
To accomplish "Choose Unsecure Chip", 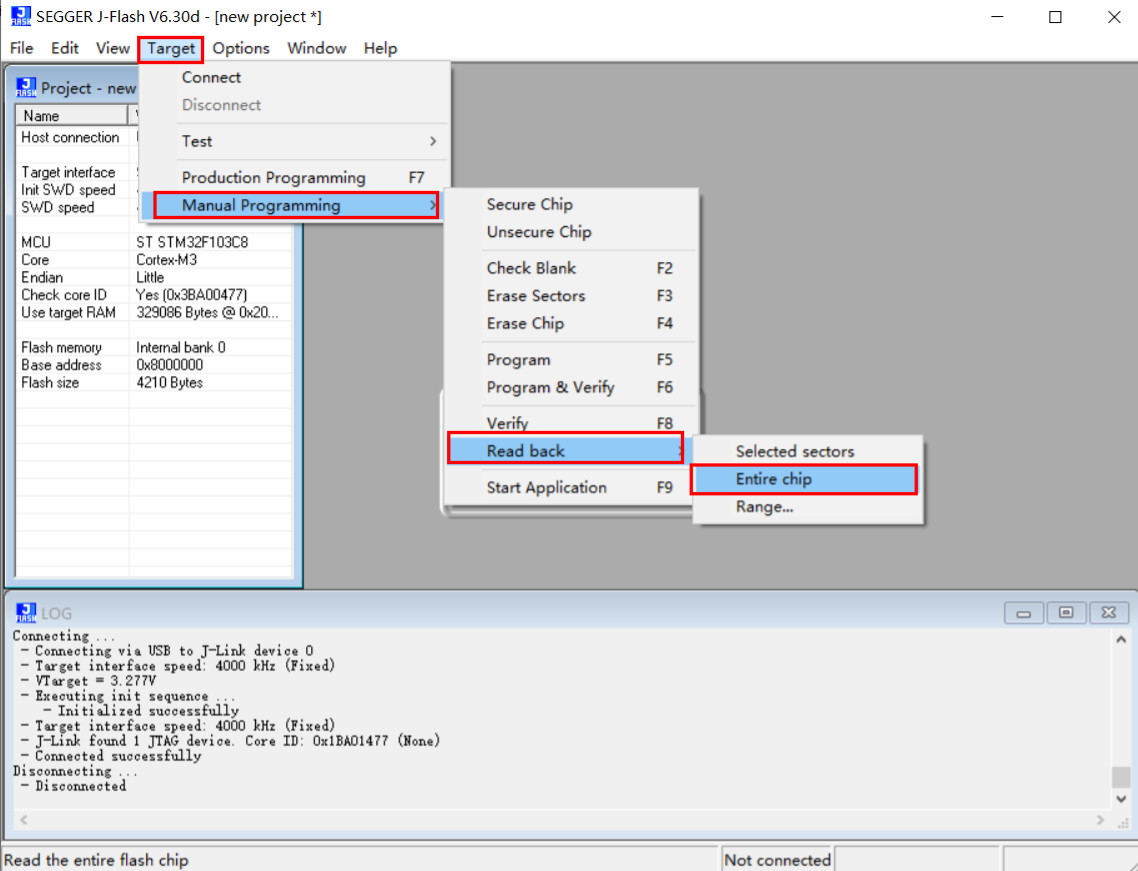I will 570,232.
